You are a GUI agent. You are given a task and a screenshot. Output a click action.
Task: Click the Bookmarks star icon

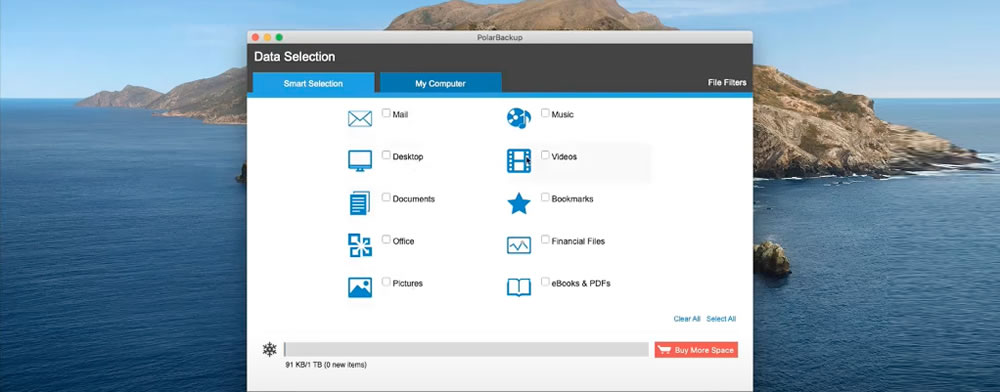click(518, 203)
